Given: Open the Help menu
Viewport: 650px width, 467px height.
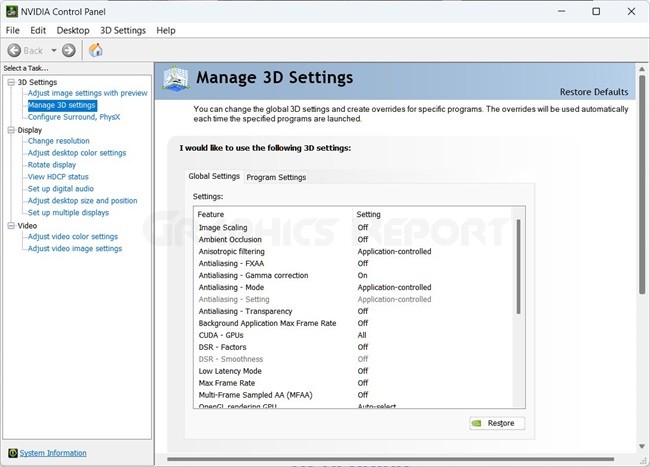Looking at the screenshot, I should click(166, 30).
